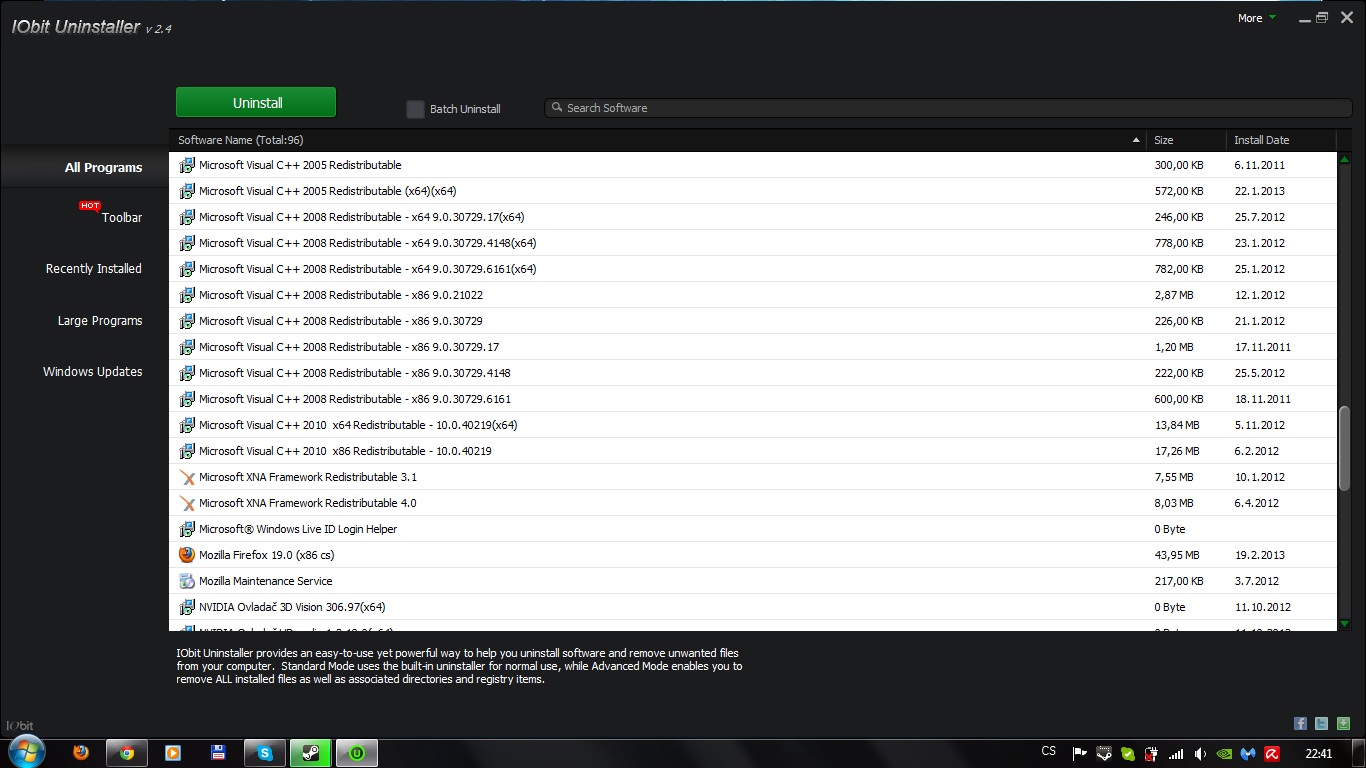Open the More dropdown menu
The width and height of the screenshot is (1366, 768).
pos(1256,18)
